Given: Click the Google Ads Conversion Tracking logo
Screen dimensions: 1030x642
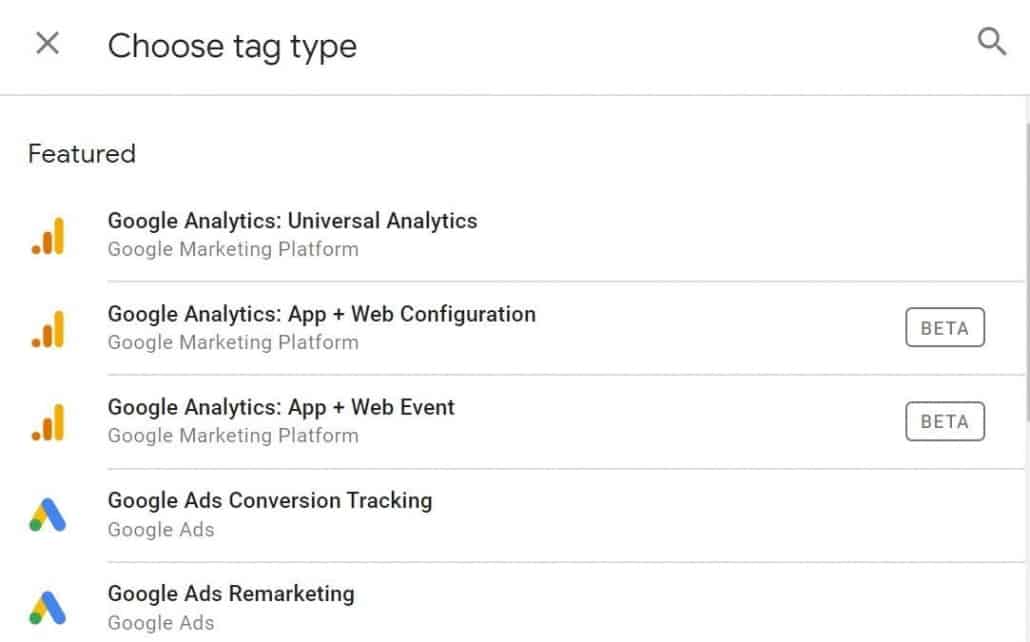Looking at the screenshot, I should click(48, 515).
